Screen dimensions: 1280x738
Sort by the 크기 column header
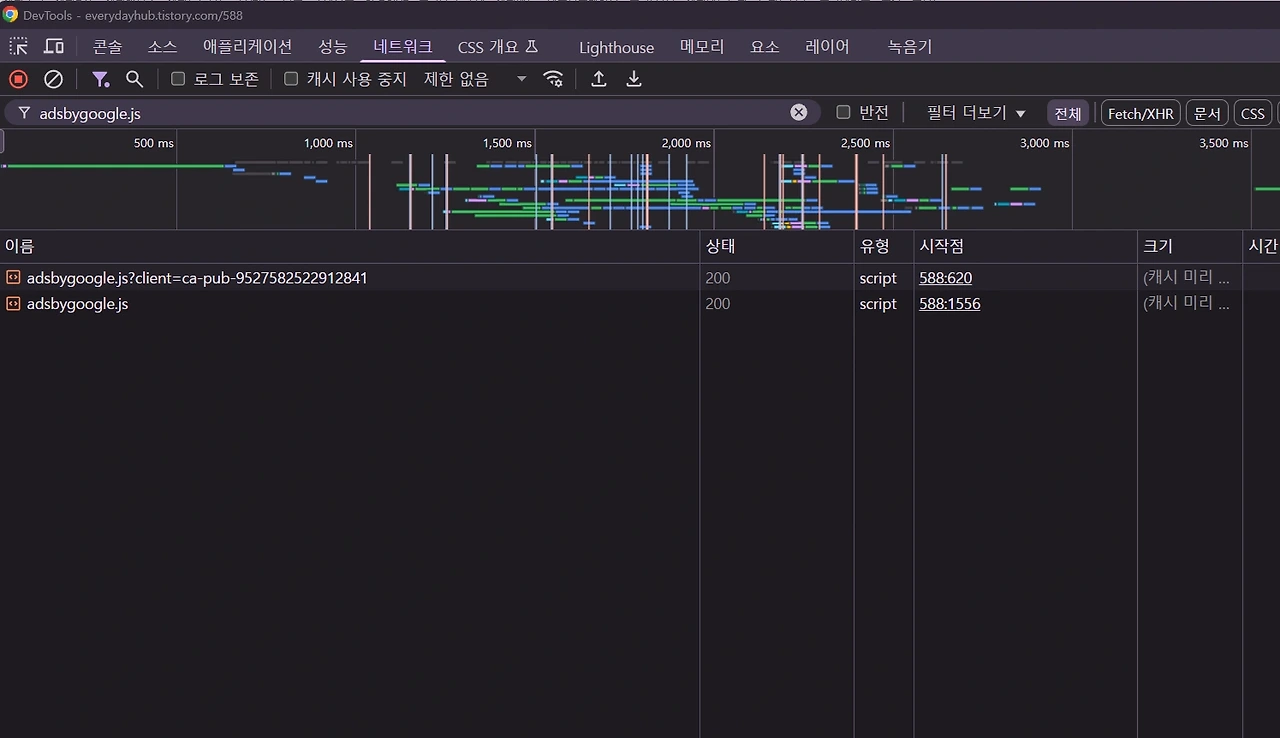[x=1190, y=246]
